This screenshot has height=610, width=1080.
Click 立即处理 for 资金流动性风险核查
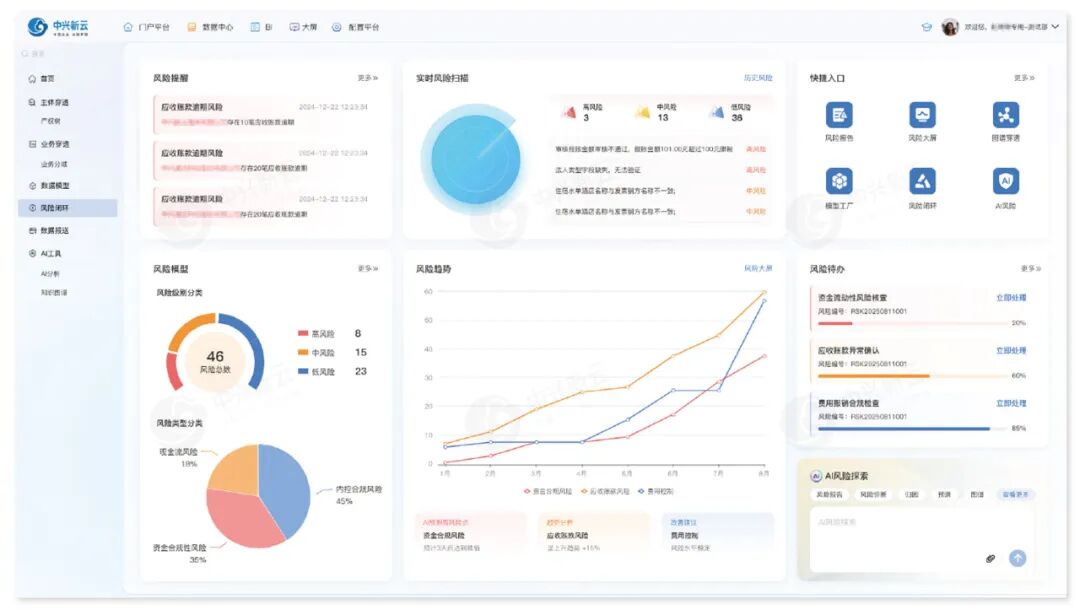[x=1010, y=298]
